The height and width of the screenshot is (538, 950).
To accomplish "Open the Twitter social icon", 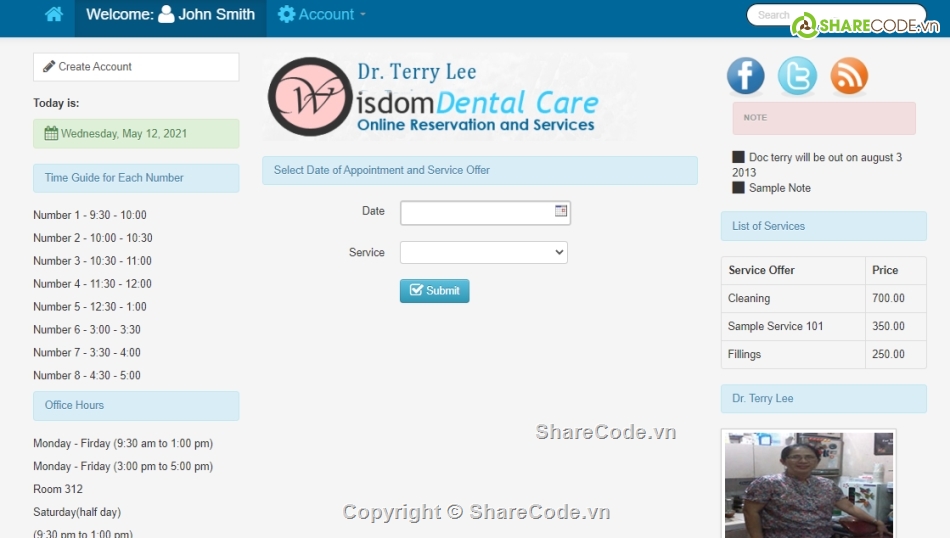I will click(797, 76).
